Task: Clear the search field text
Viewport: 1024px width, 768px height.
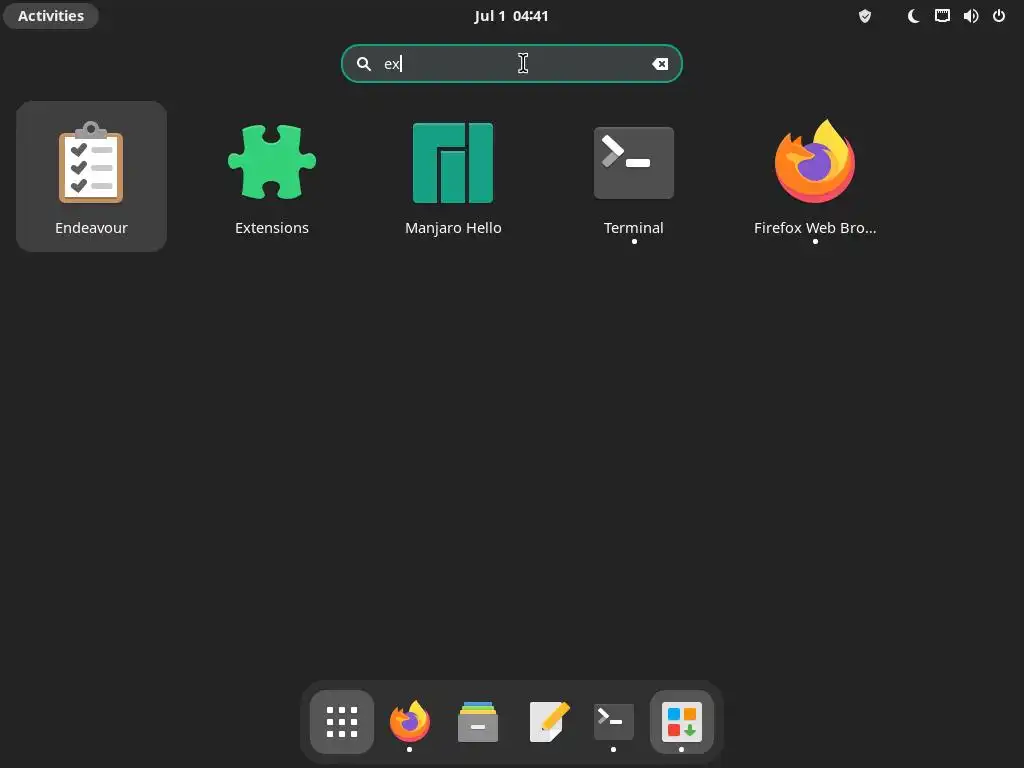Action: 660,63
